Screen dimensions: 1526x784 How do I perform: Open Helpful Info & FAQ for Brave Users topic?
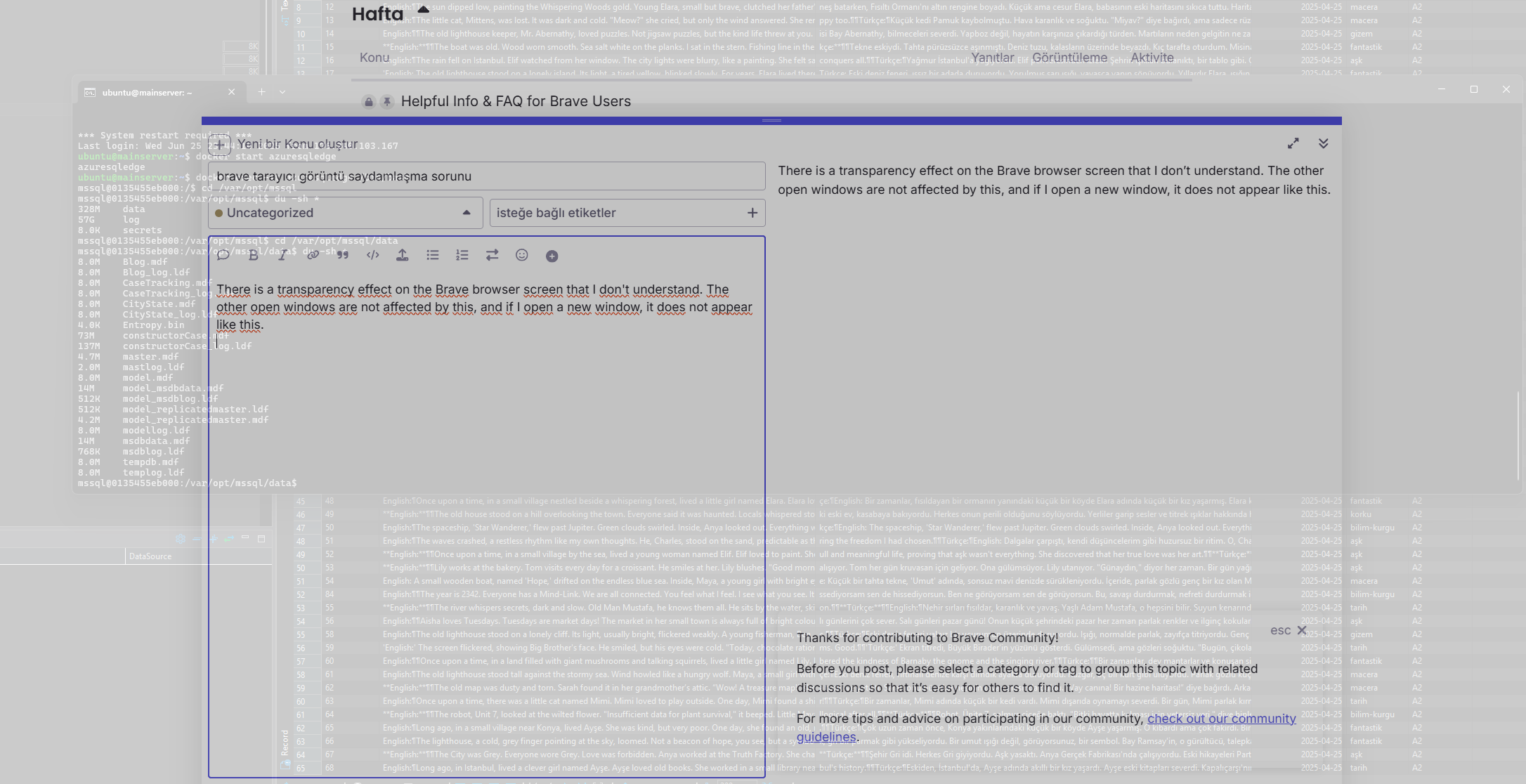(516, 101)
